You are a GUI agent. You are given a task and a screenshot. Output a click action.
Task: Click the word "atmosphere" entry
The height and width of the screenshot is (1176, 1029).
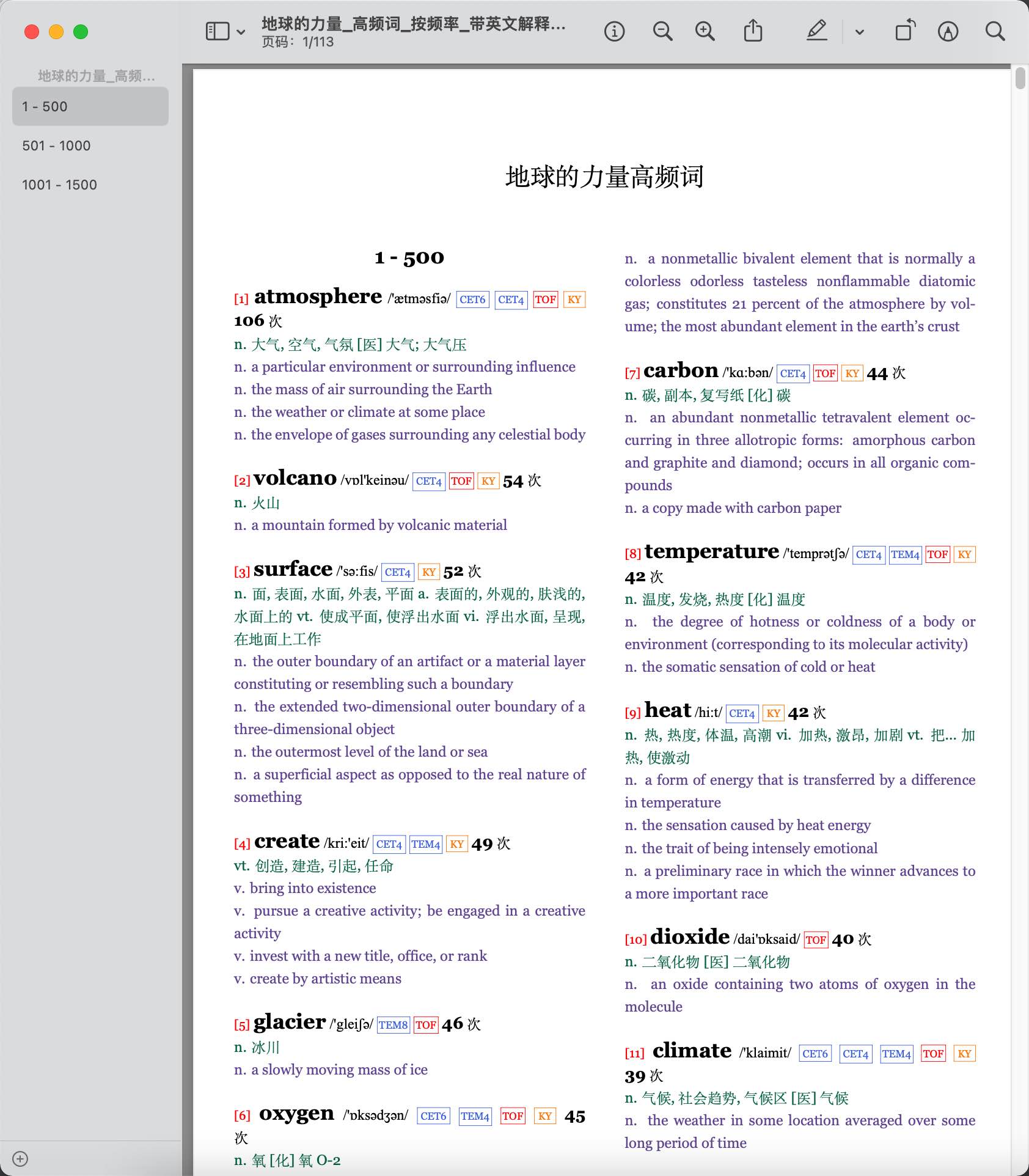click(x=318, y=296)
